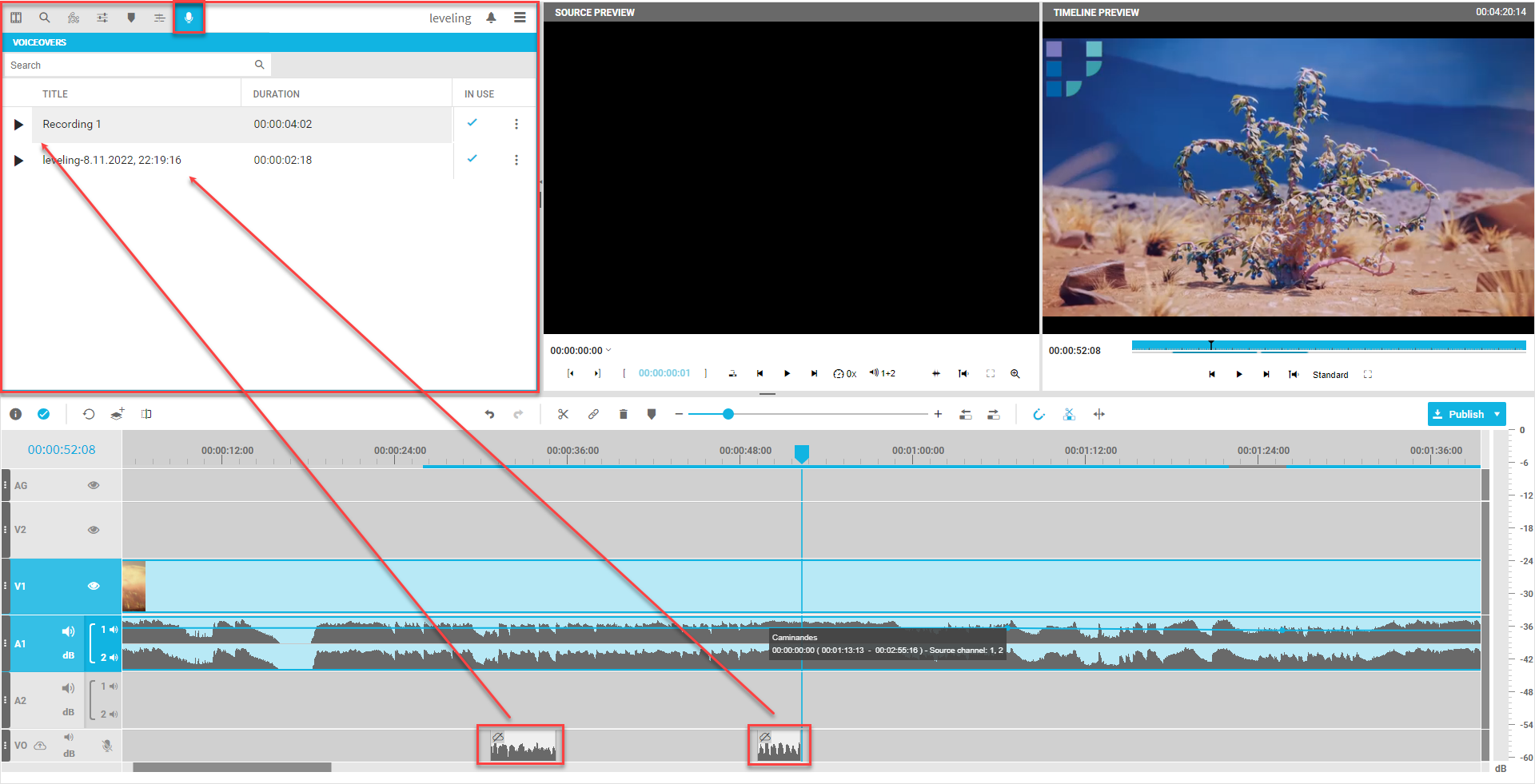Click the link clips chain icon

click(593, 414)
